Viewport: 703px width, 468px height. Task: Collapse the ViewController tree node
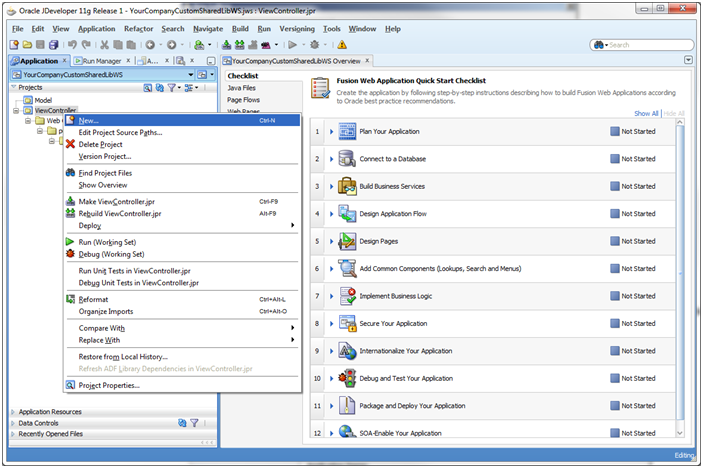click(x=16, y=110)
